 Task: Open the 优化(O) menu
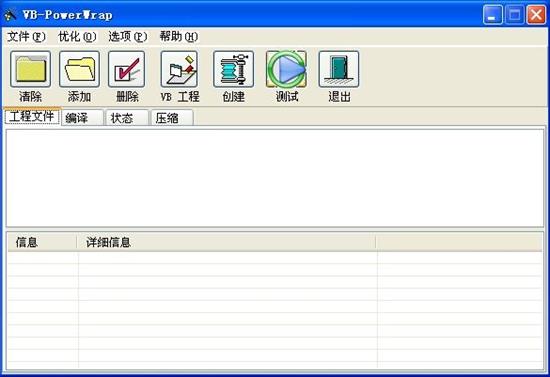click(x=77, y=36)
